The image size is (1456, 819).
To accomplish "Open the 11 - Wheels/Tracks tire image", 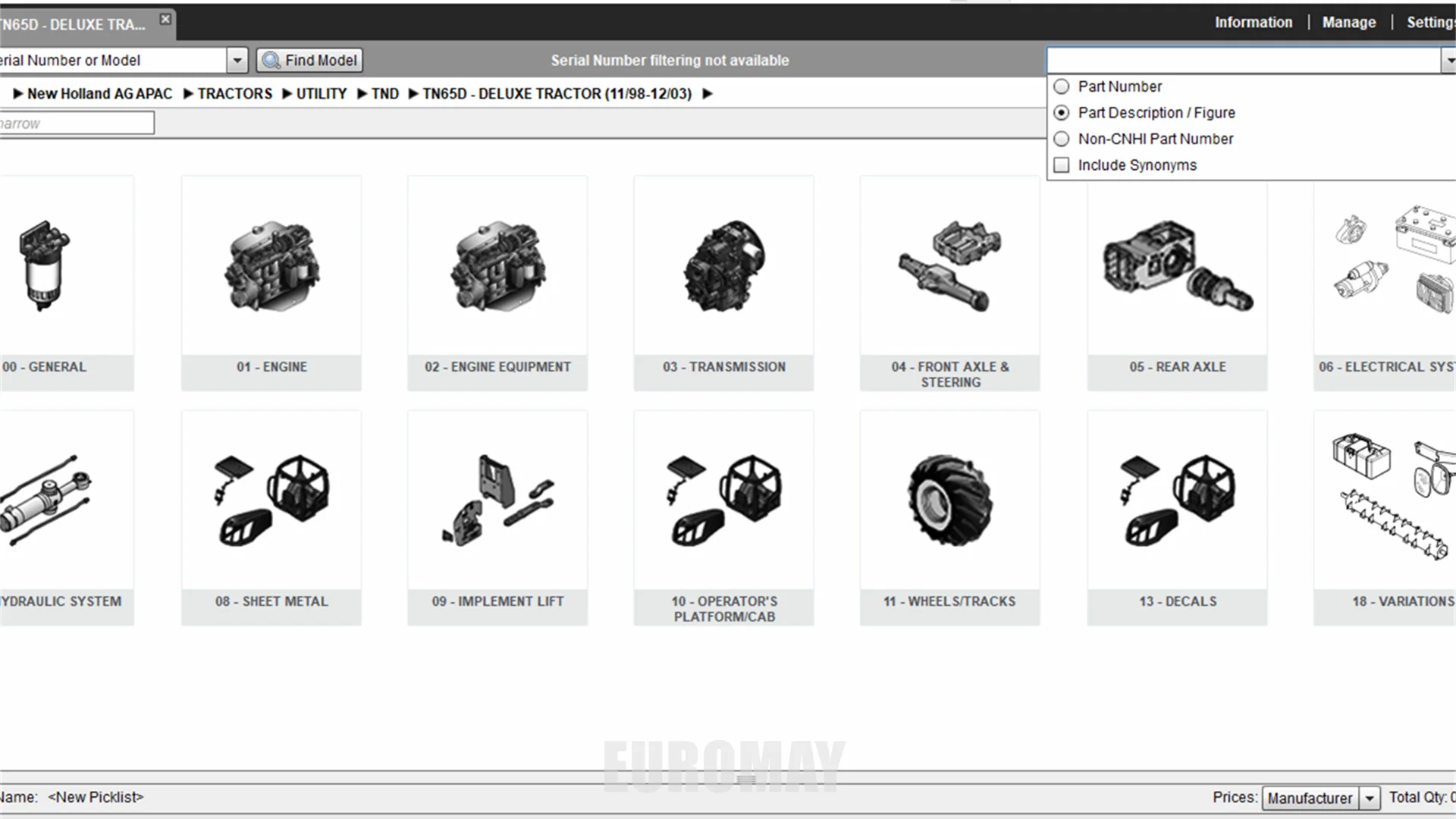I will (949, 500).
